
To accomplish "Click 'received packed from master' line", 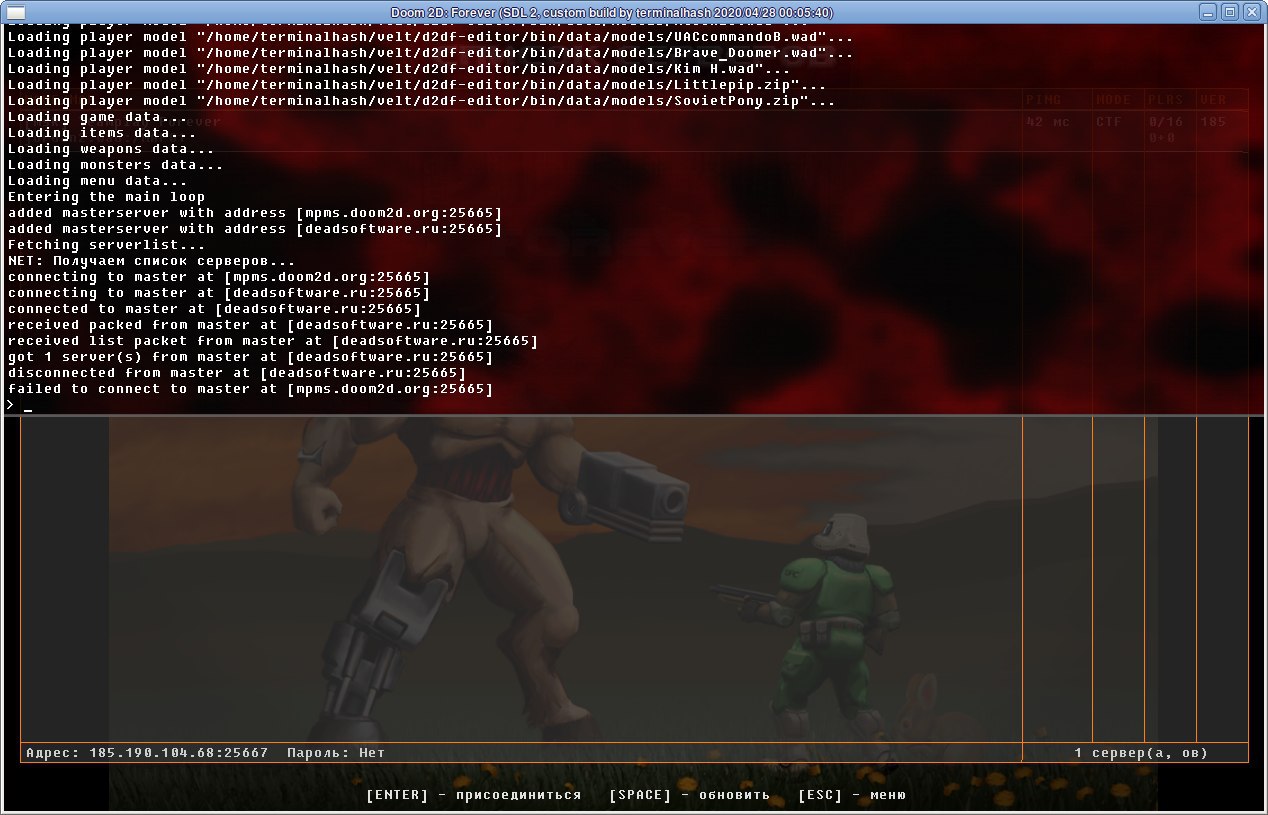I will tap(251, 325).
